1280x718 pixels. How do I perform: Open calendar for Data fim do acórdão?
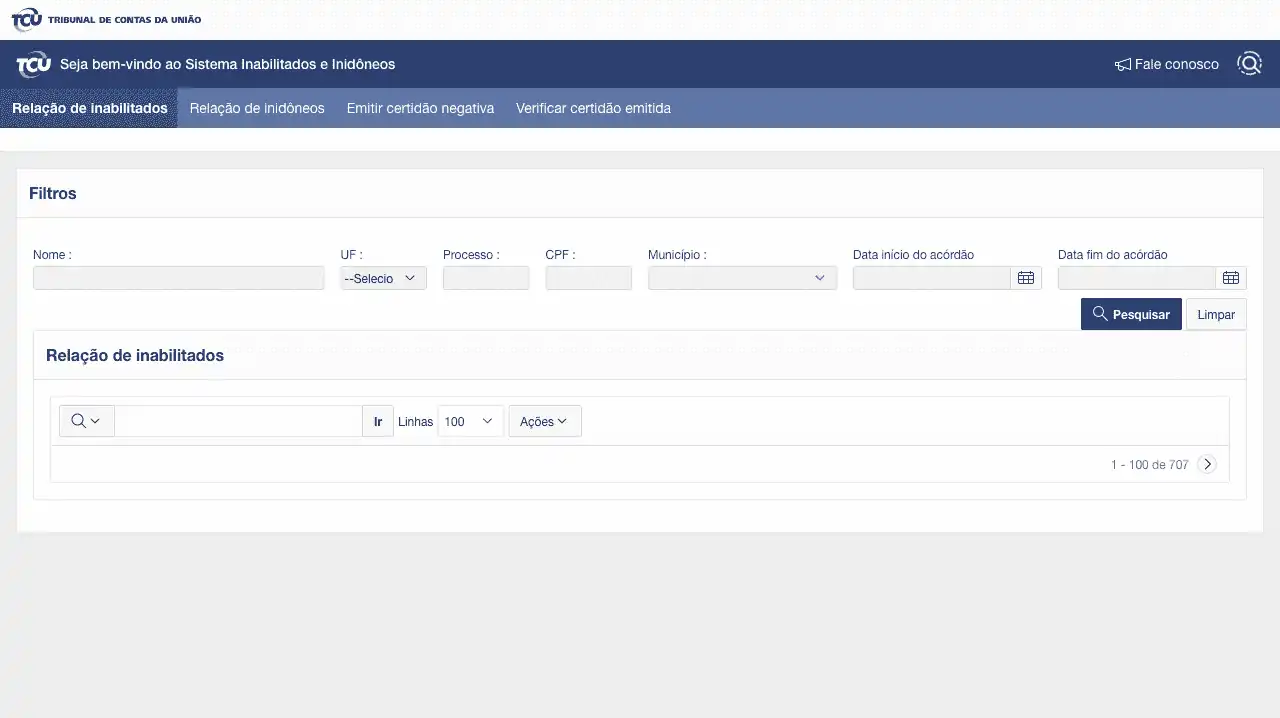coord(1231,278)
